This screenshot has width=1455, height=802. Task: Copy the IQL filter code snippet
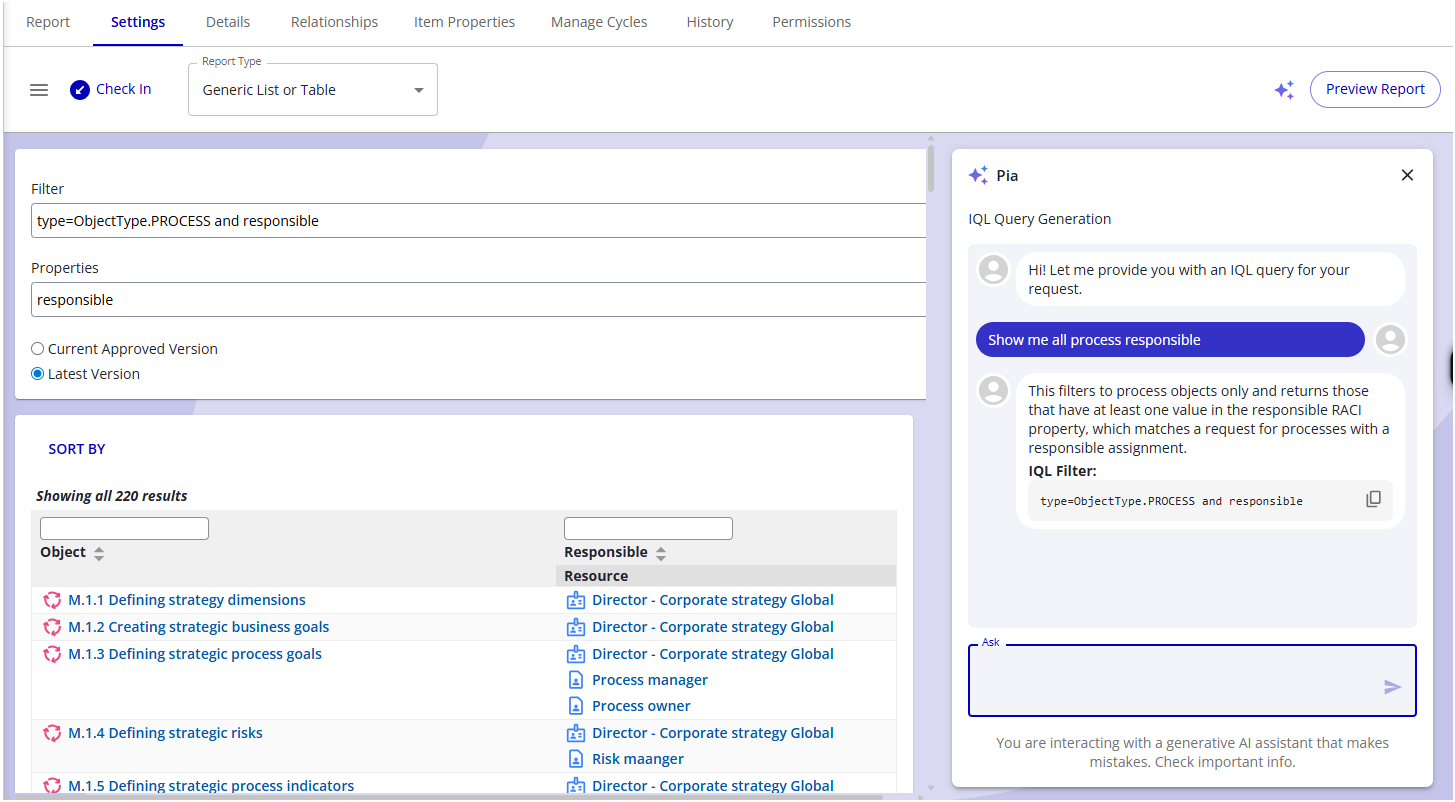coord(1373,499)
